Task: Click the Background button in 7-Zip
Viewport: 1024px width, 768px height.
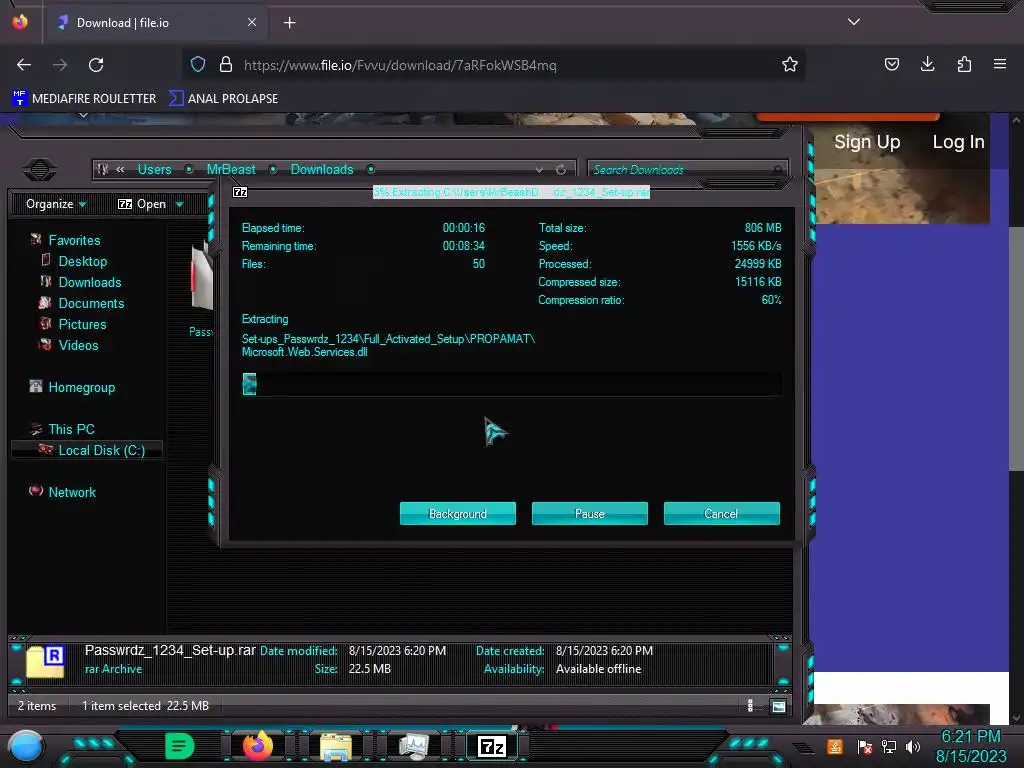Action: click(x=458, y=513)
